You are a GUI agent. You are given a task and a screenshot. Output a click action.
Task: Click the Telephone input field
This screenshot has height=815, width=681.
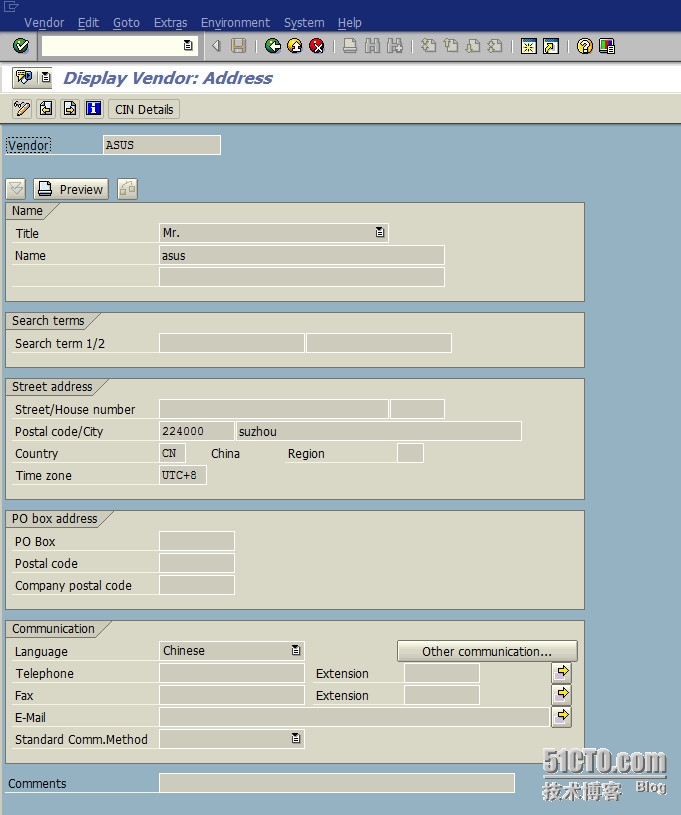point(231,673)
